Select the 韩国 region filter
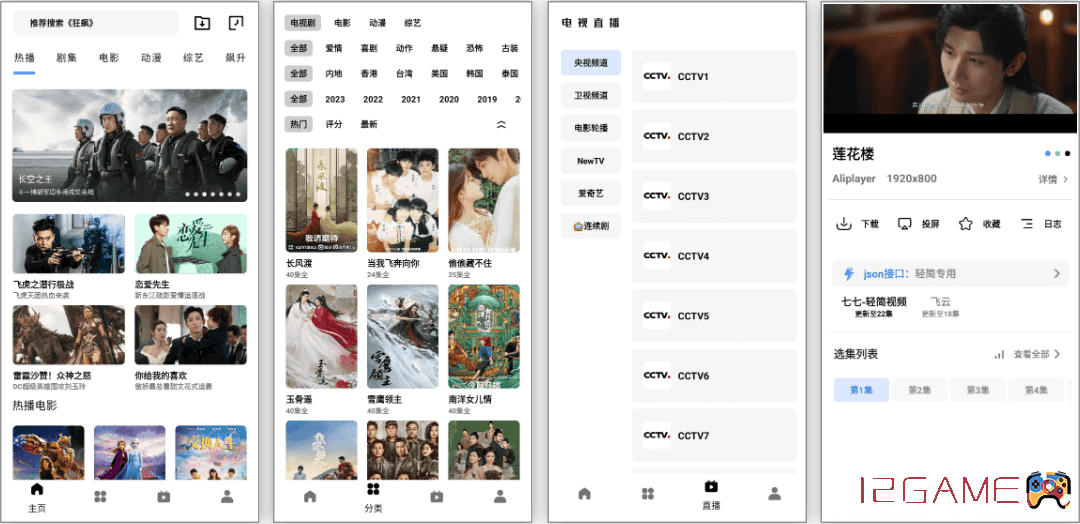 pyautogui.click(x=475, y=74)
